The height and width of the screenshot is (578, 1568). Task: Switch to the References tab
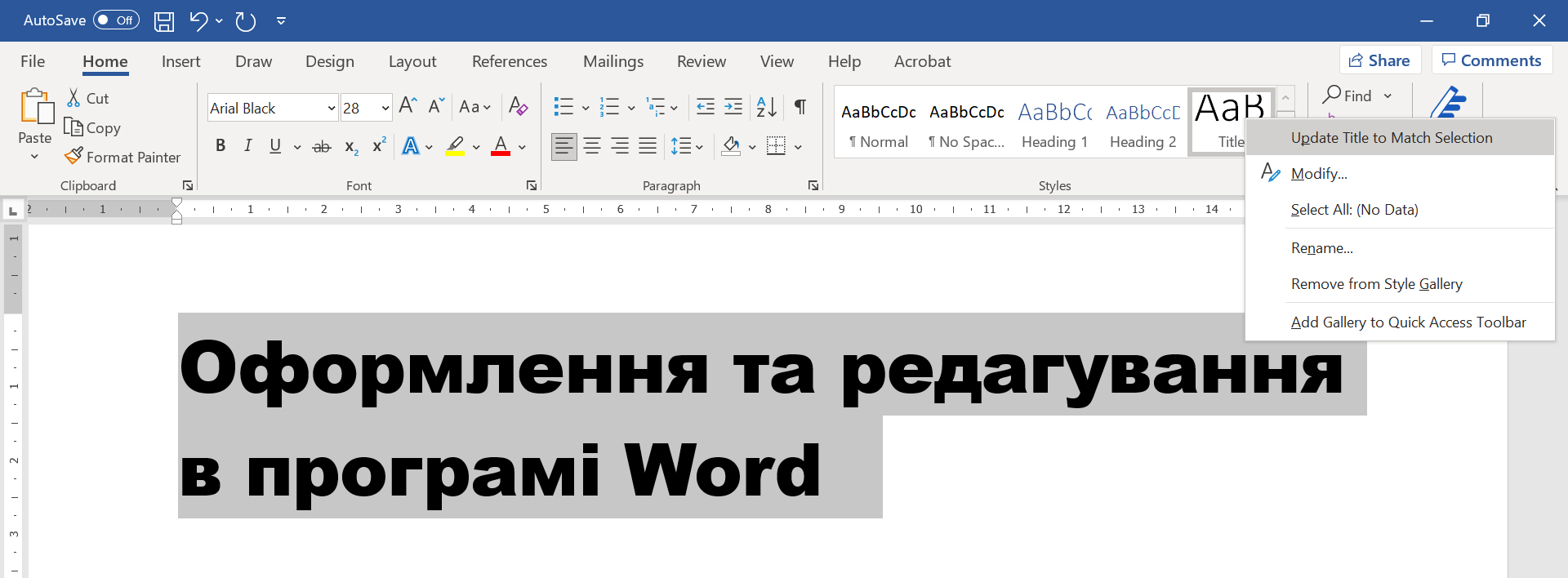pyautogui.click(x=510, y=61)
